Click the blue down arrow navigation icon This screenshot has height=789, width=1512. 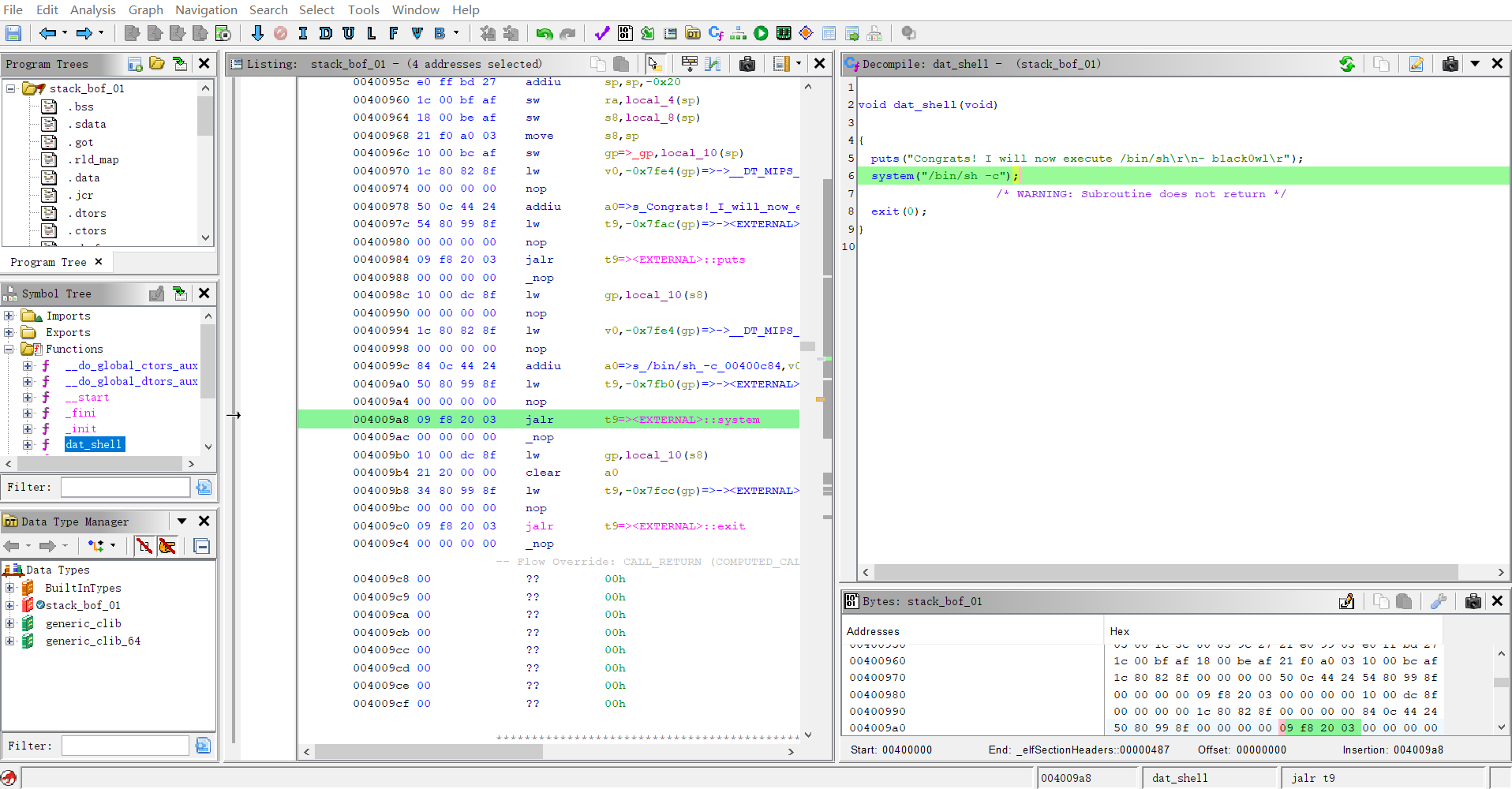(x=257, y=33)
